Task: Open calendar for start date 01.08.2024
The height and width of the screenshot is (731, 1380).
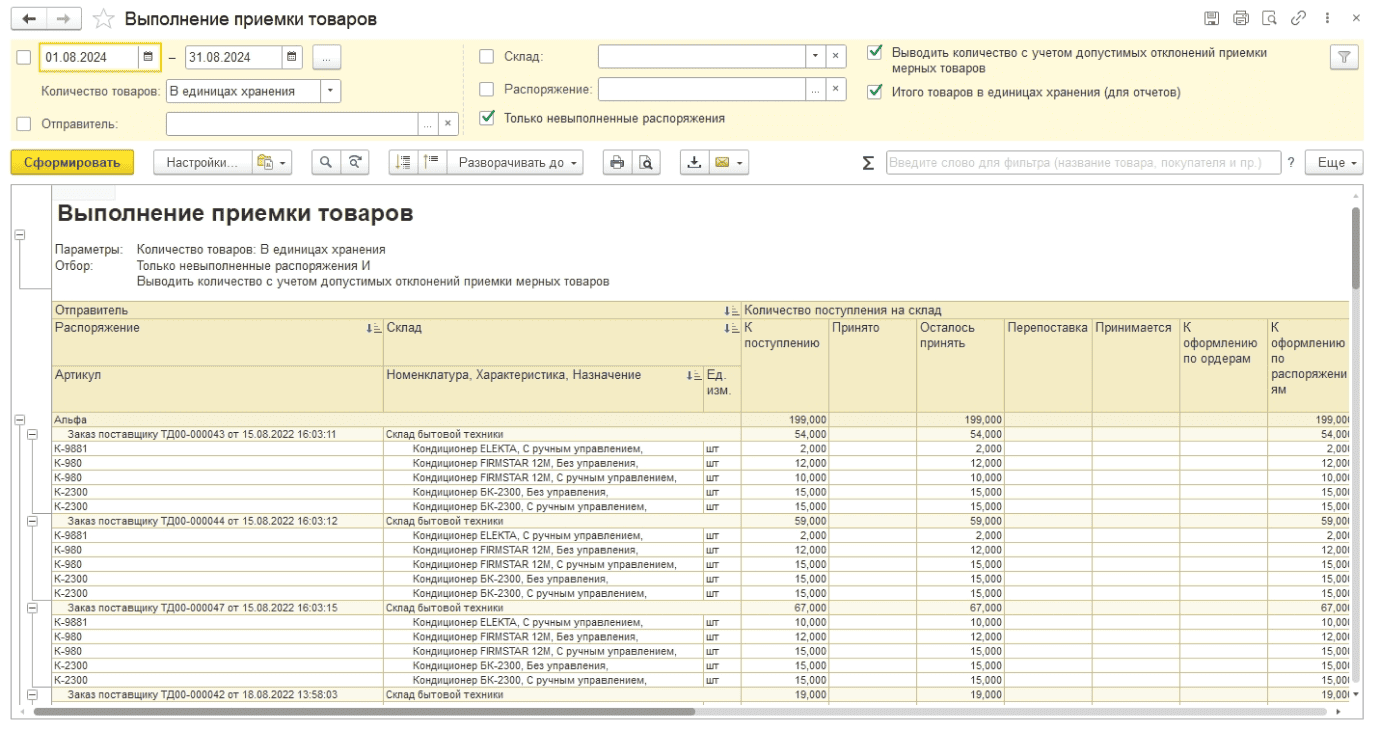Action: [x=148, y=57]
